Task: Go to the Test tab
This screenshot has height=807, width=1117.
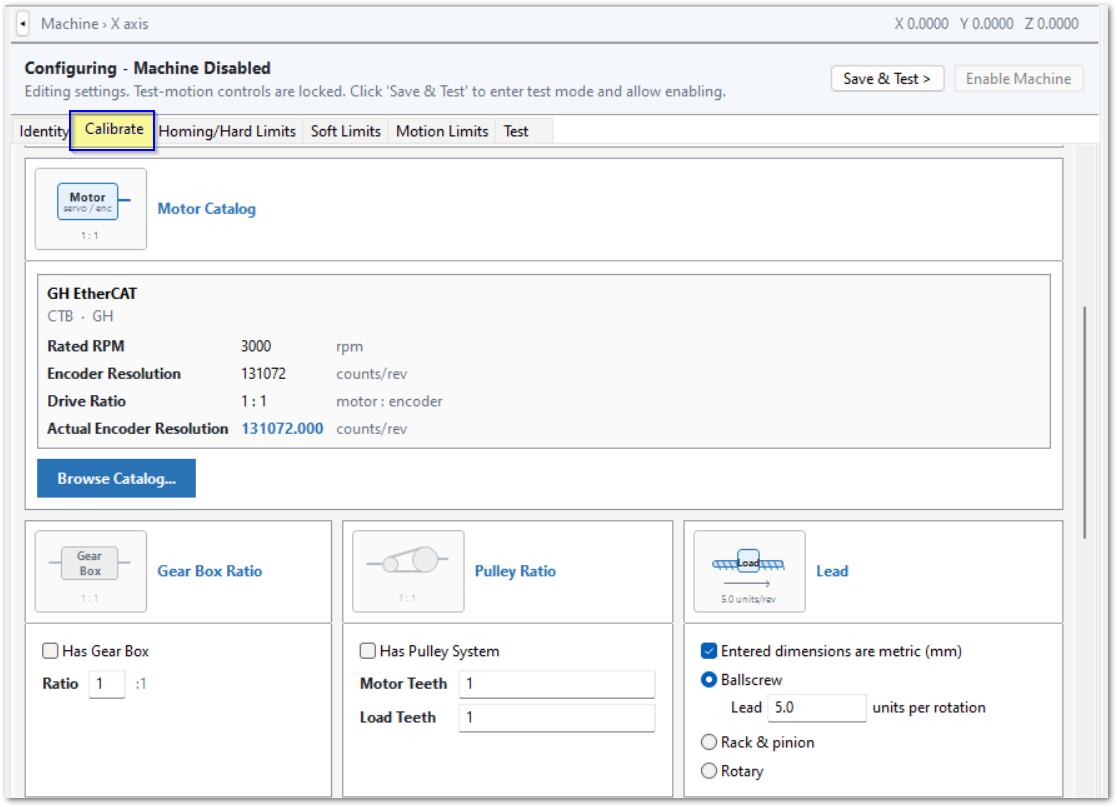Action: [x=516, y=131]
